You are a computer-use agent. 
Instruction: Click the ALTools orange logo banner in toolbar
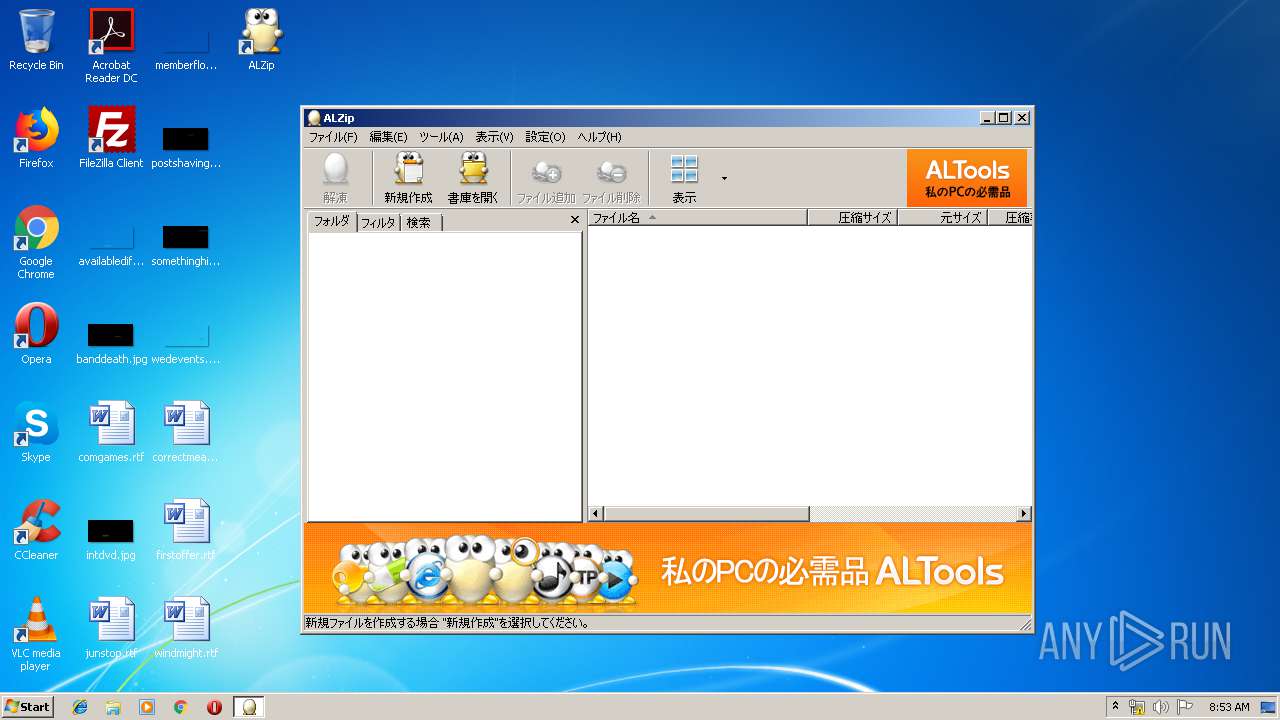(967, 178)
